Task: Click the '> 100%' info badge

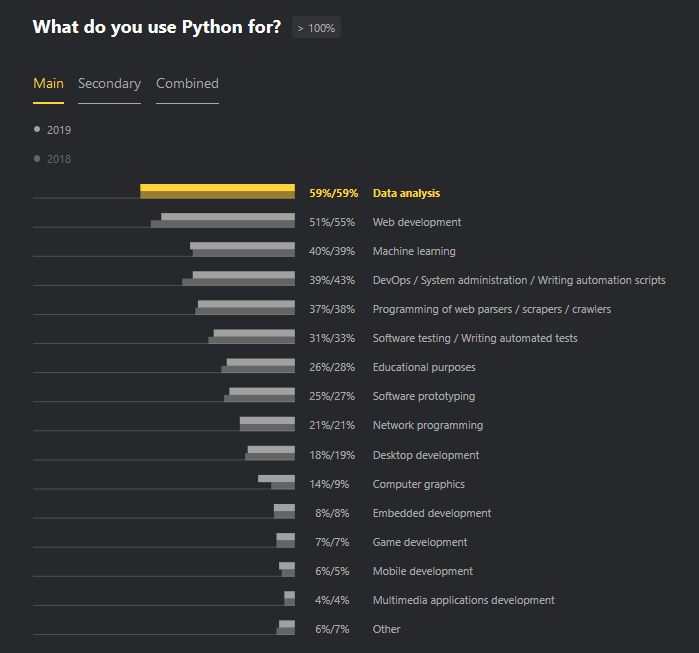Action: click(316, 28)
